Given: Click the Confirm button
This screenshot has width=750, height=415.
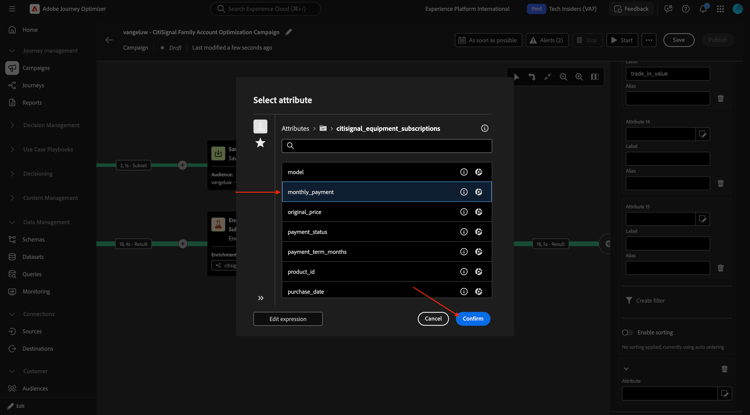Looking at the screenshot, I should pyautogui.click(x=473, y=319).
